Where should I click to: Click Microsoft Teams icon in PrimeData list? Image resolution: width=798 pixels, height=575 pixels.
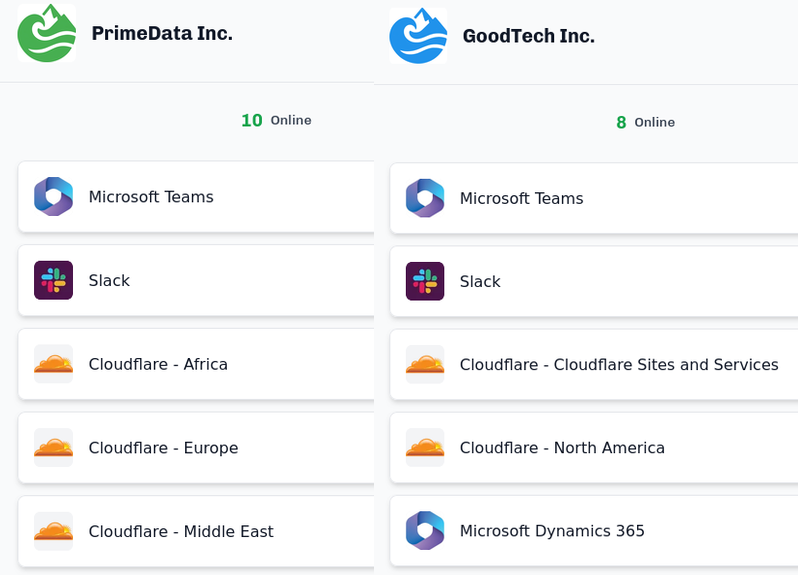(53, 196)
